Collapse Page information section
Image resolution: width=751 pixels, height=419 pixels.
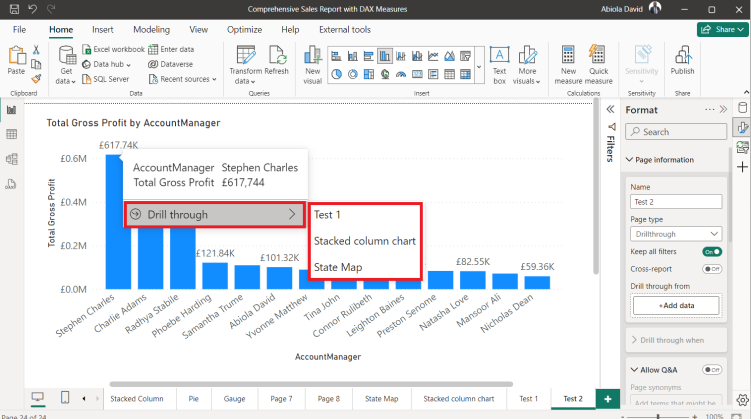pos(629,159)
